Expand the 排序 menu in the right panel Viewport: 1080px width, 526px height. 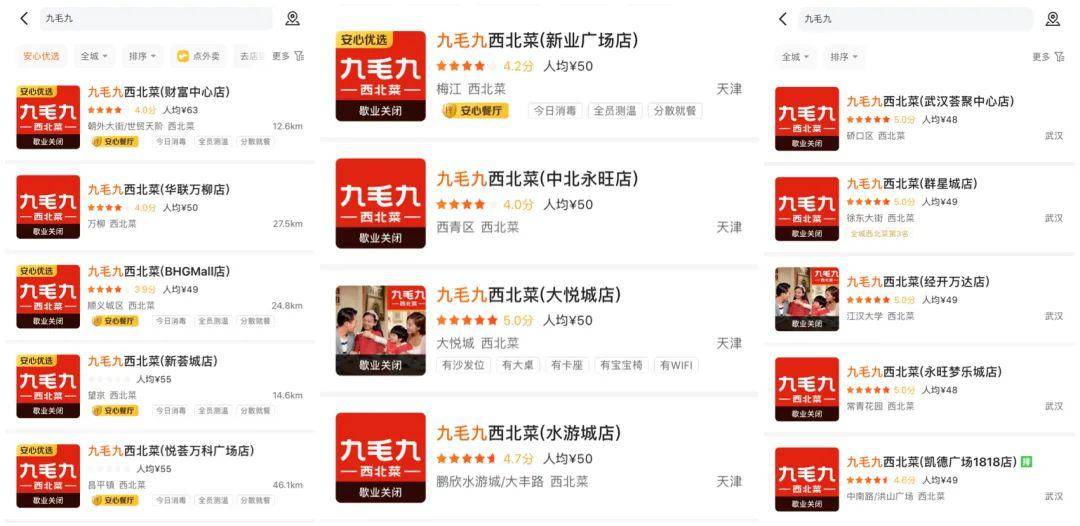click(844, 57)
